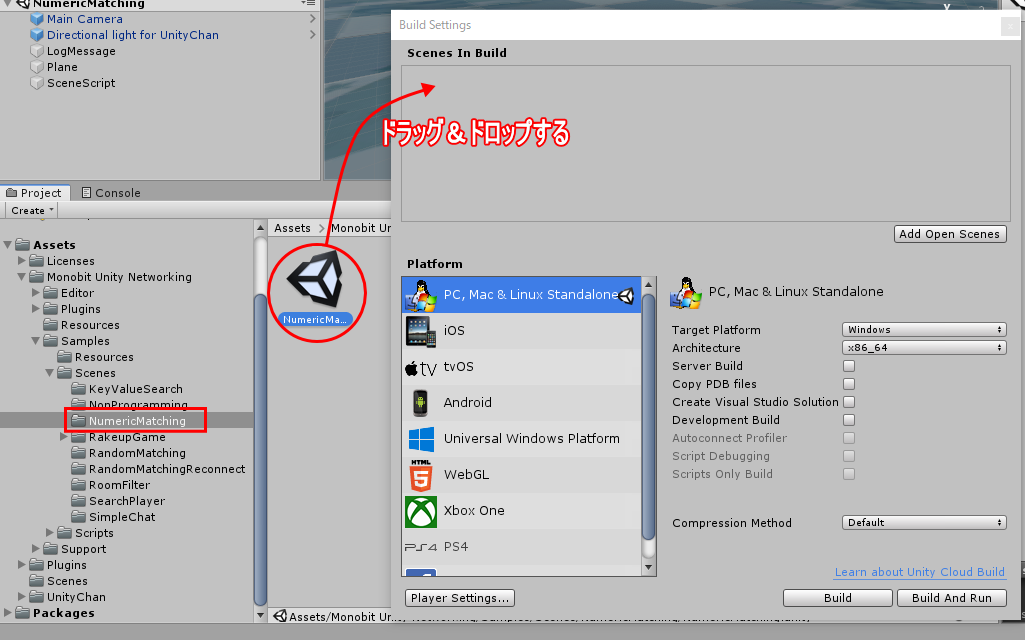Click the Monobit breadcrumb path item

(x=360, y=228)
